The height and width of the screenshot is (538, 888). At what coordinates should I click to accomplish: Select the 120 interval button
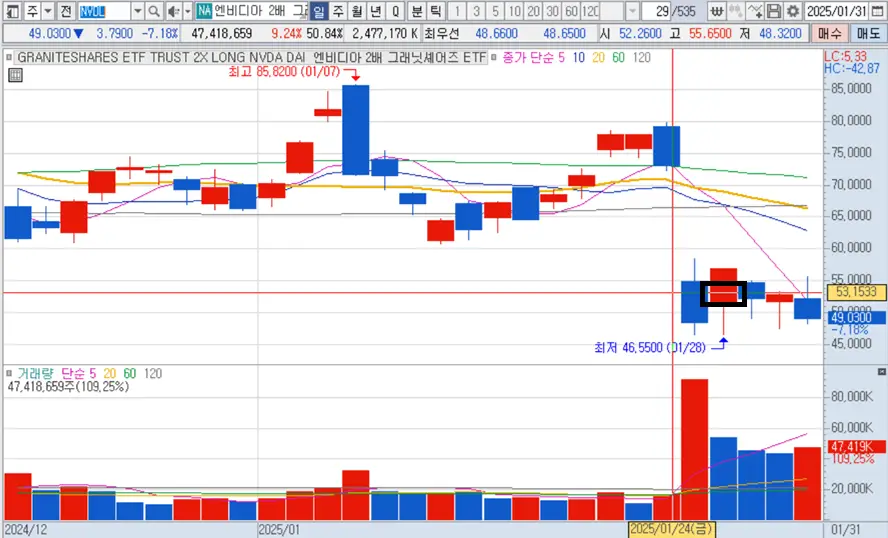[x=590, y=11]
